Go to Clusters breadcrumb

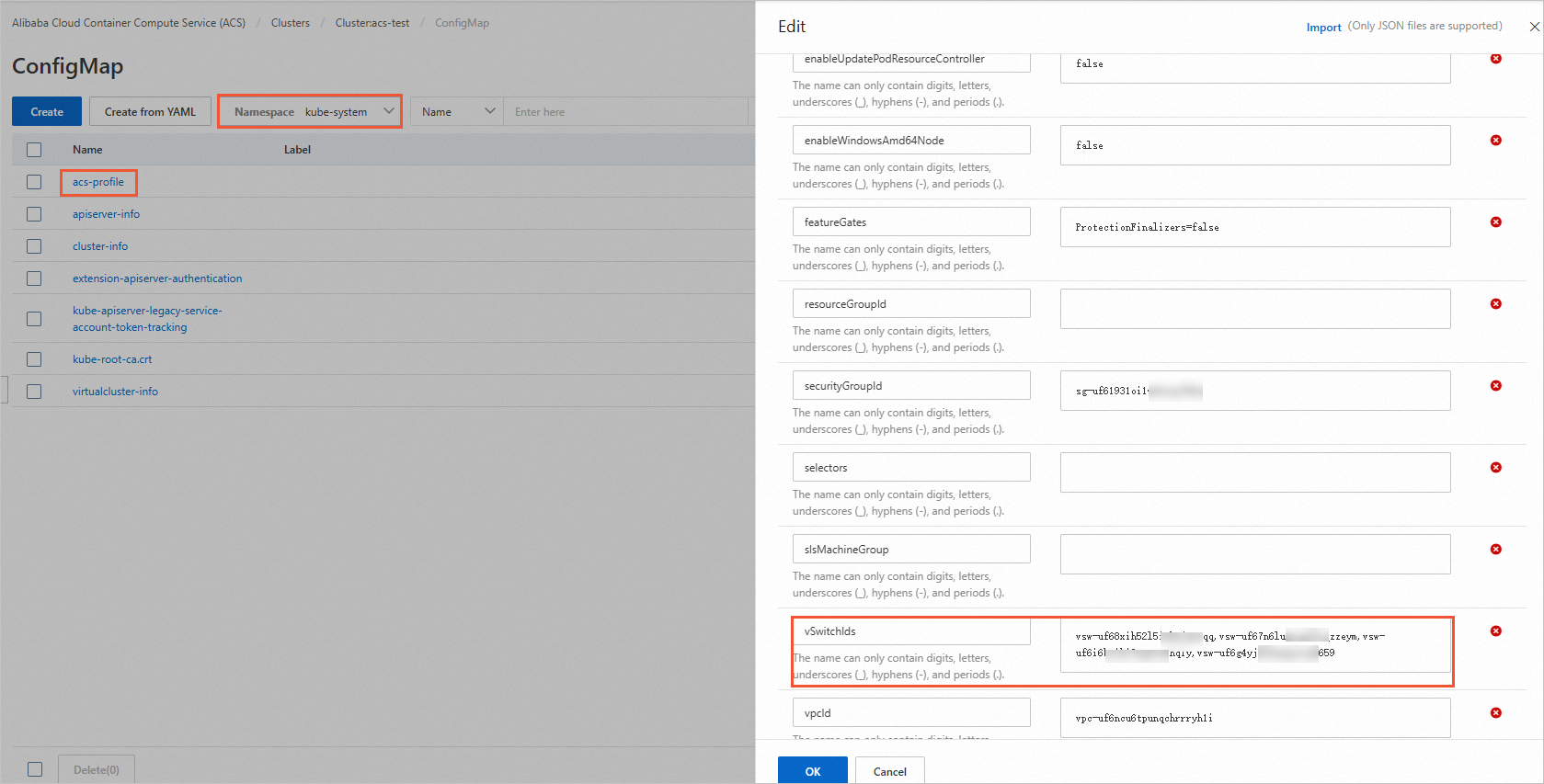pos(290,23)
